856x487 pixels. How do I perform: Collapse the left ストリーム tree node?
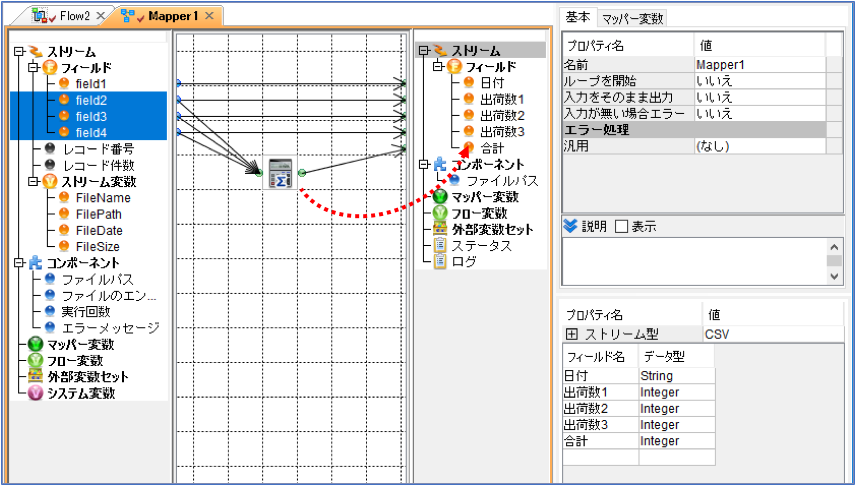pos(21,52)
